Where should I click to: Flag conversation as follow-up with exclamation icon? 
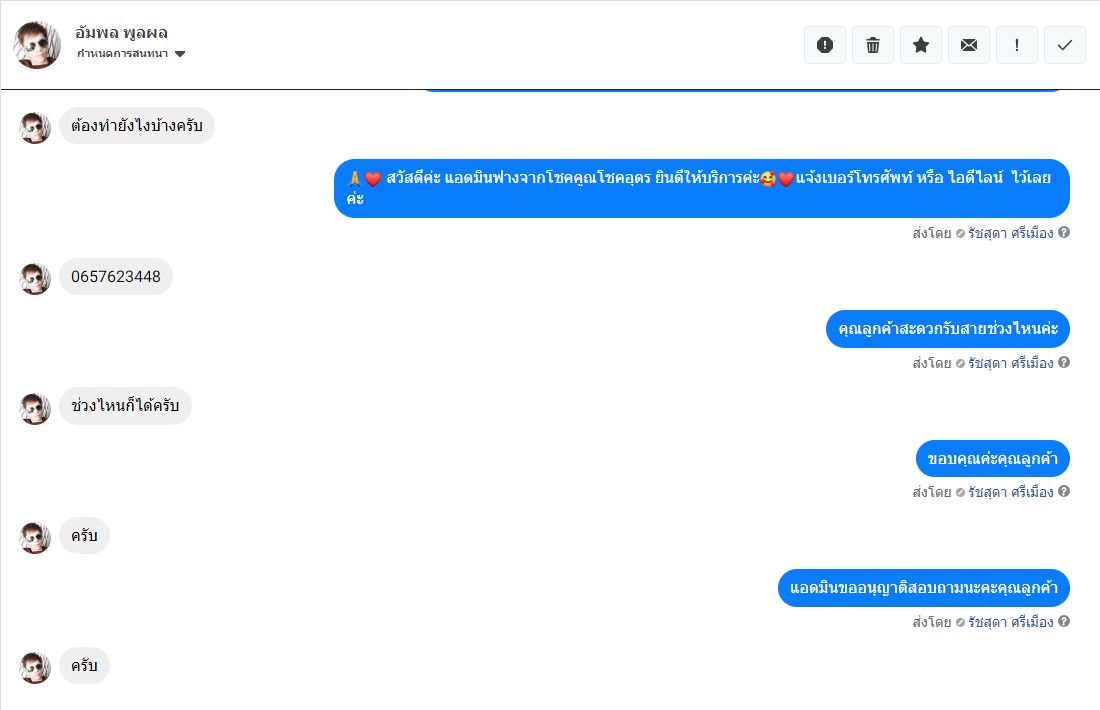(x=1017, y=45)
